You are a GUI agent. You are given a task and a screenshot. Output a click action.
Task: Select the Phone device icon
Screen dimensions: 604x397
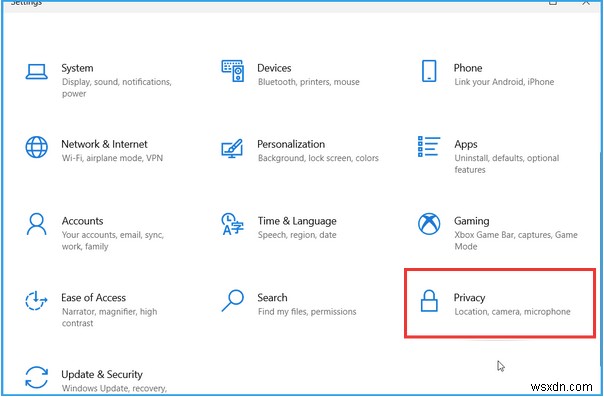click(429, 71)
